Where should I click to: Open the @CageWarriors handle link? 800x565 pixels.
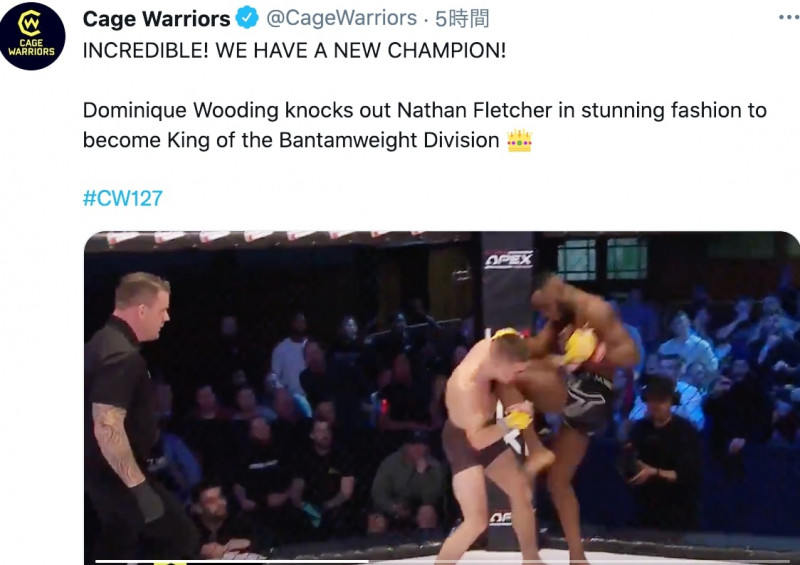pos(341,18)
